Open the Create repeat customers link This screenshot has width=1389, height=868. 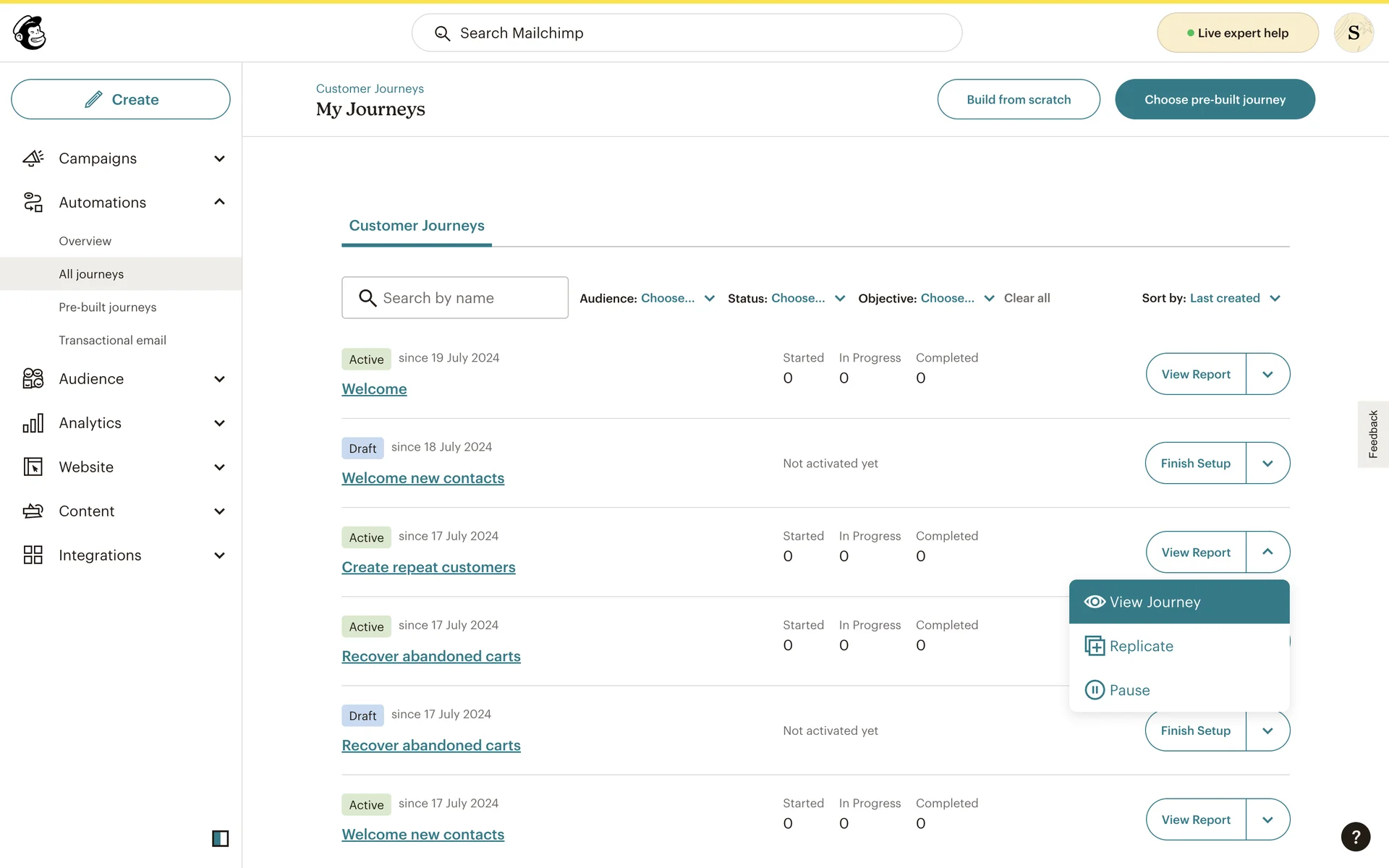(428, 567)
